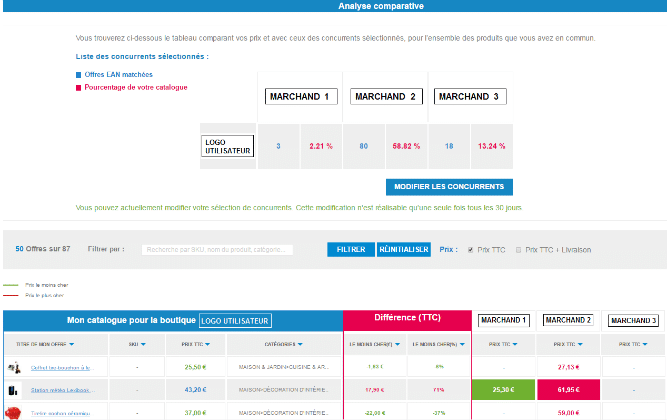The image size is (667, 420).
Task: Click the 59,00 € Marchand 2 price
Action: (568, 413)
